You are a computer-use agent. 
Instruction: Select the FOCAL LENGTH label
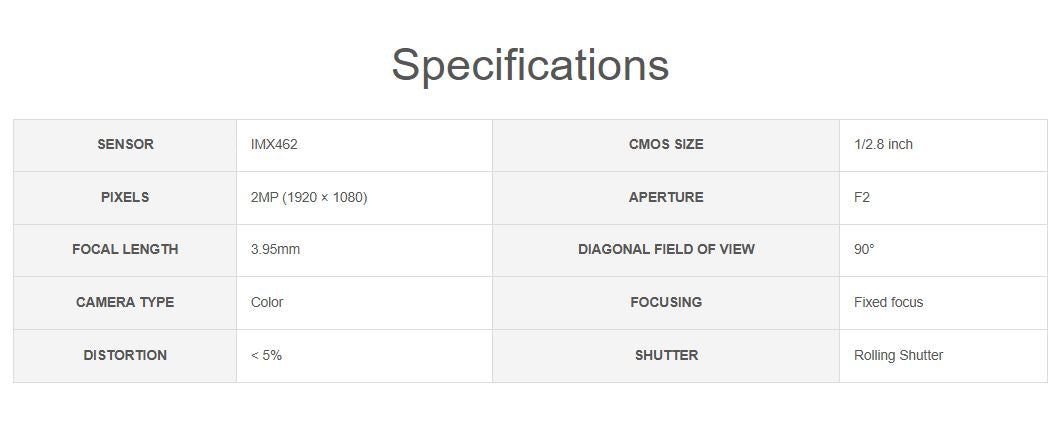point(125,250)
